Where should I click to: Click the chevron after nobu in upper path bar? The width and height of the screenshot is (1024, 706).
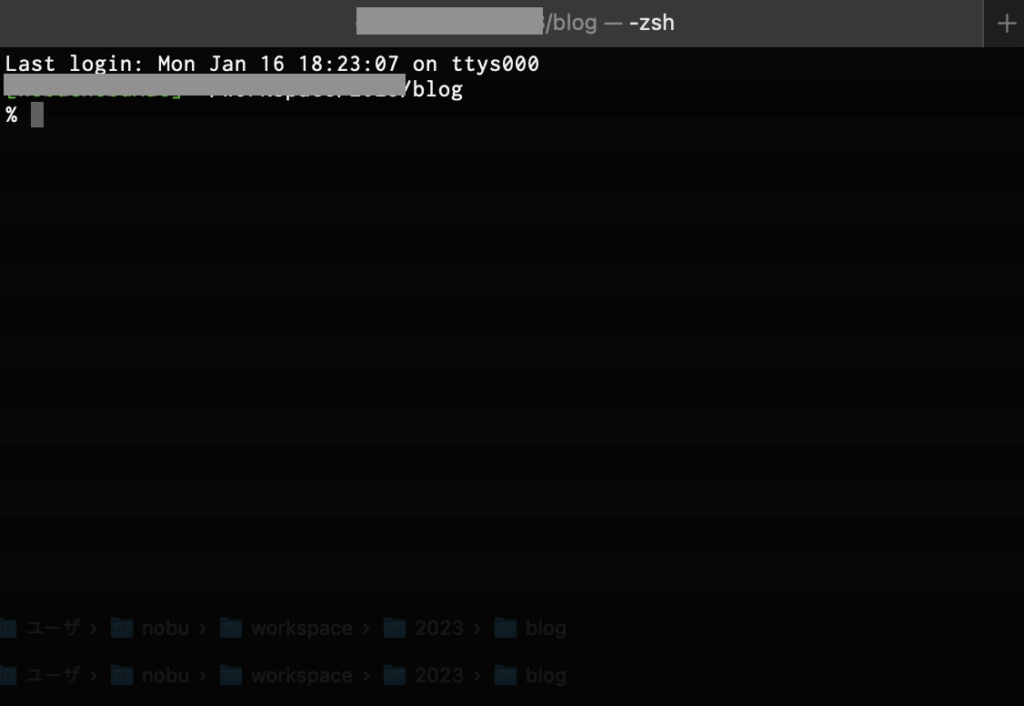coord(204,628)
